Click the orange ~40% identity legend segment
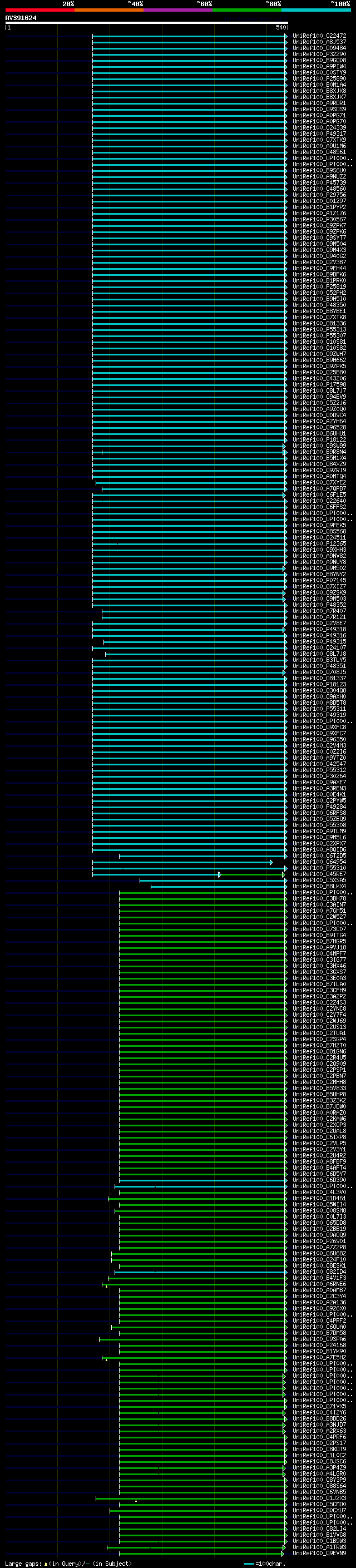356x1568 pixels. coord(109,10)
